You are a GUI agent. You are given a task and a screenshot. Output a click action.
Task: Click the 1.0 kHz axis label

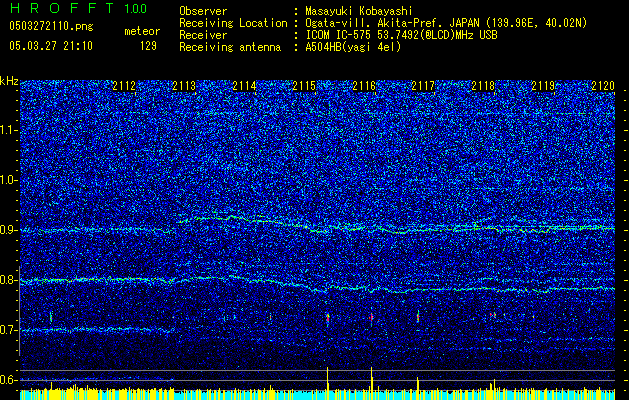[x=8, y=180]
